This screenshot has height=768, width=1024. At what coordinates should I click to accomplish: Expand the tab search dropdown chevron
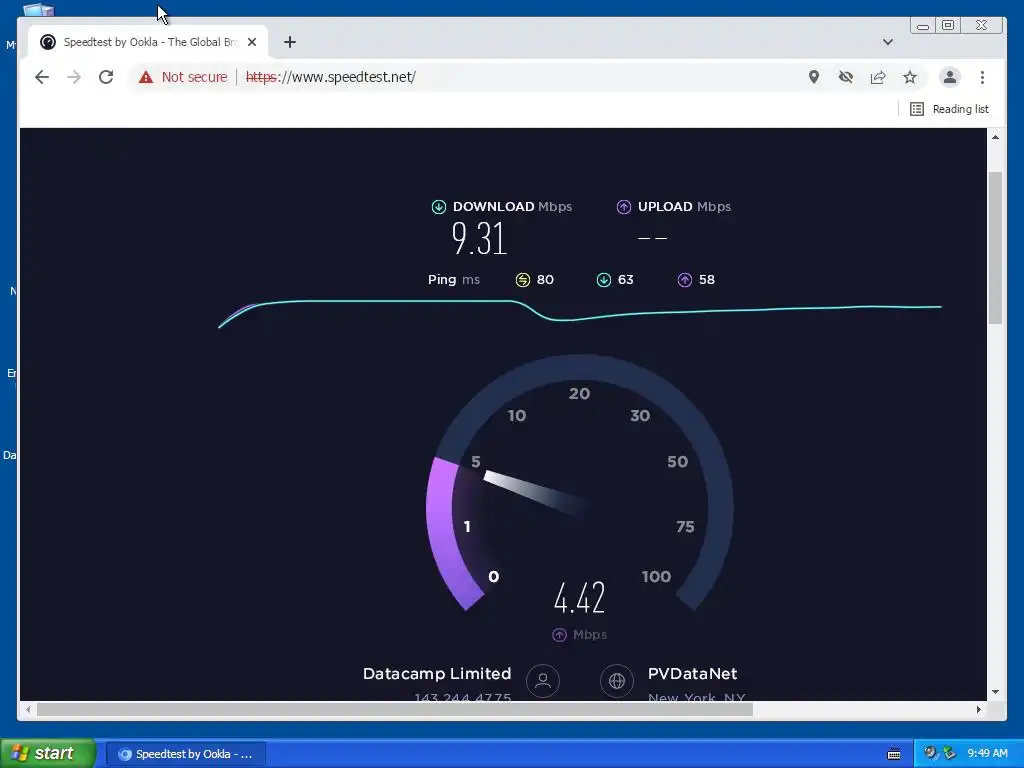(888, 42)
